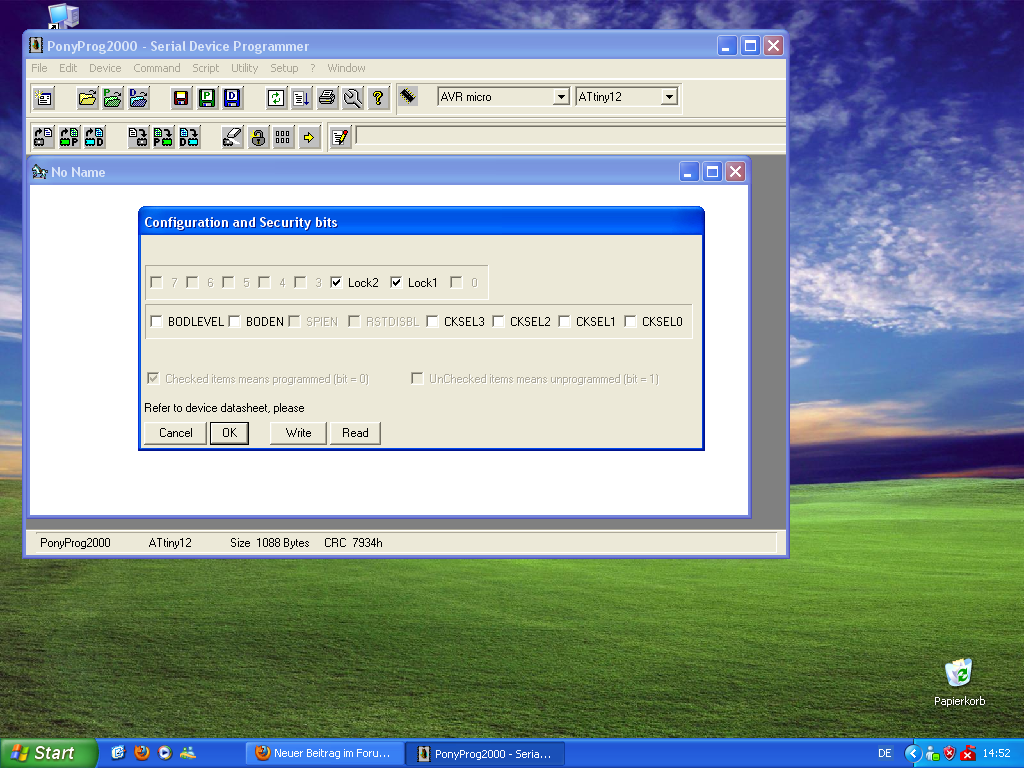Open Program (FLASH) file icon with green P
Viewport: 1024px width, 768px height.
112,98
